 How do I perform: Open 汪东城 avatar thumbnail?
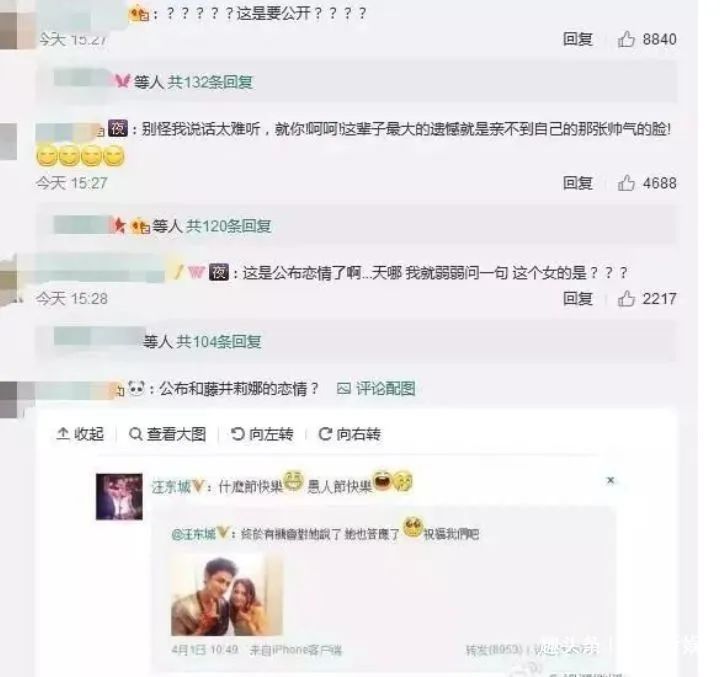(119, 496)
